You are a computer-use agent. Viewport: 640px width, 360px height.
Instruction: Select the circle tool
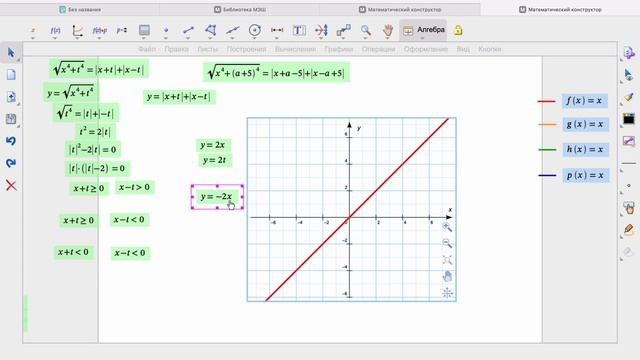pyautogui.click(x=255, y=30)
